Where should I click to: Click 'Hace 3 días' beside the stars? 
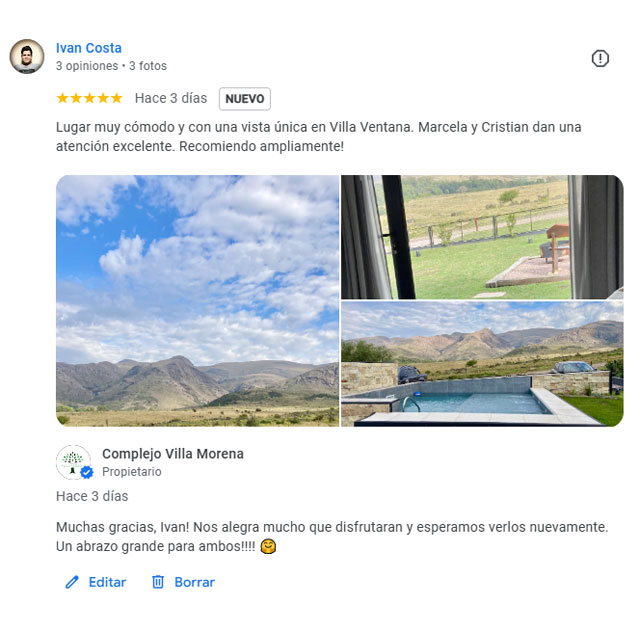171,98
